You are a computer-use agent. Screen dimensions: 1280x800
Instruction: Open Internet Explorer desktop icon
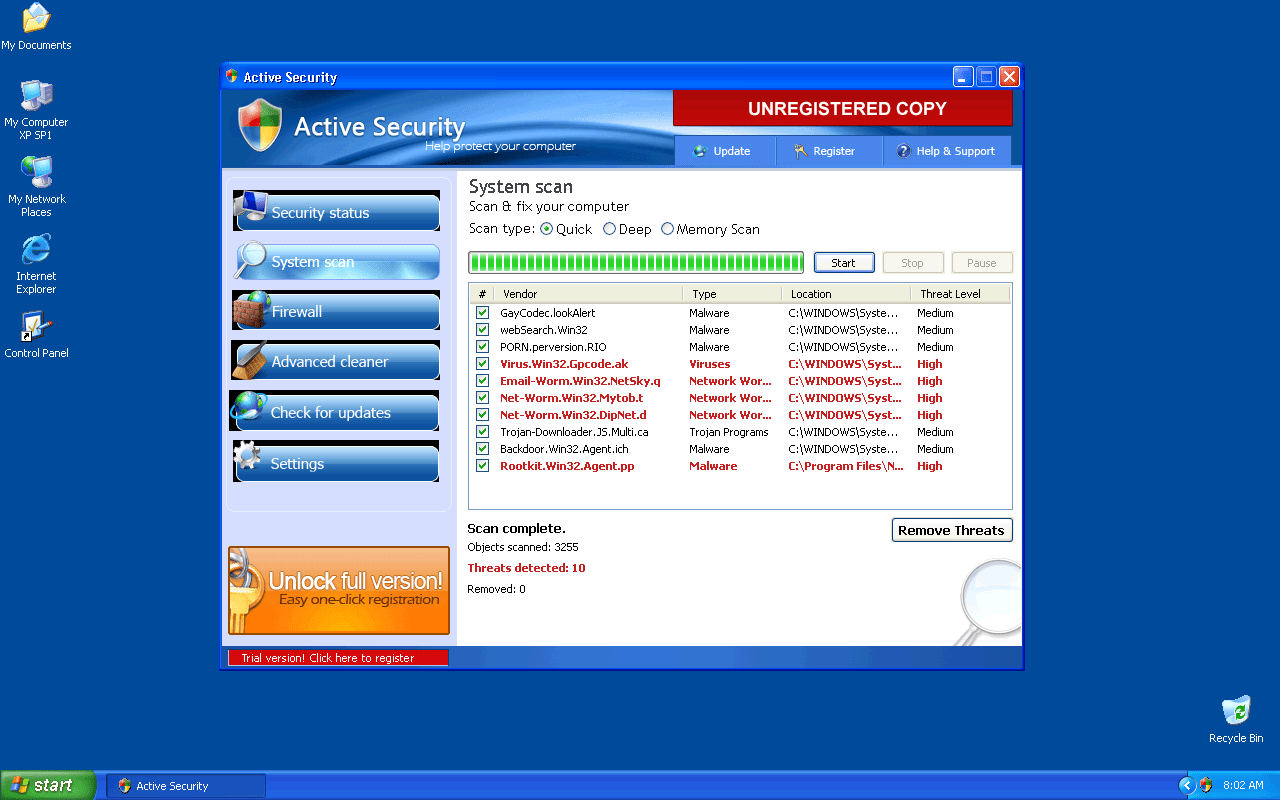pos(36,250)
